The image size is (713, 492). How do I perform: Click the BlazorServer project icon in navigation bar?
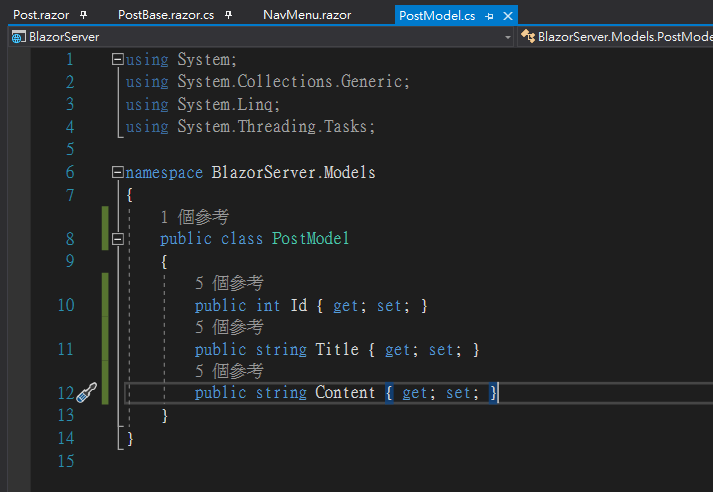pos(18,37)
